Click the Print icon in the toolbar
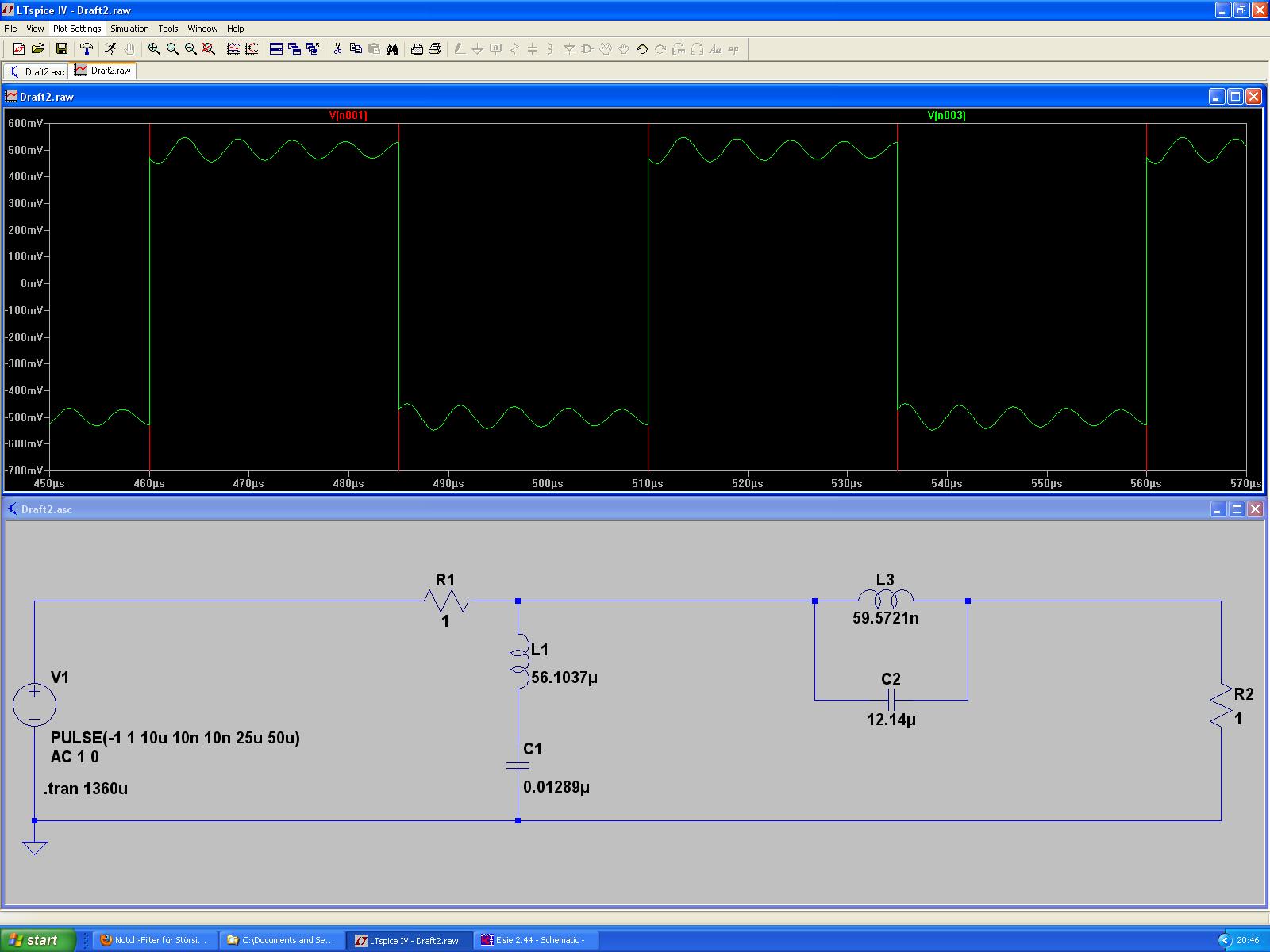1270x952 pixels. pyautogui.click(x=435, y=49)
